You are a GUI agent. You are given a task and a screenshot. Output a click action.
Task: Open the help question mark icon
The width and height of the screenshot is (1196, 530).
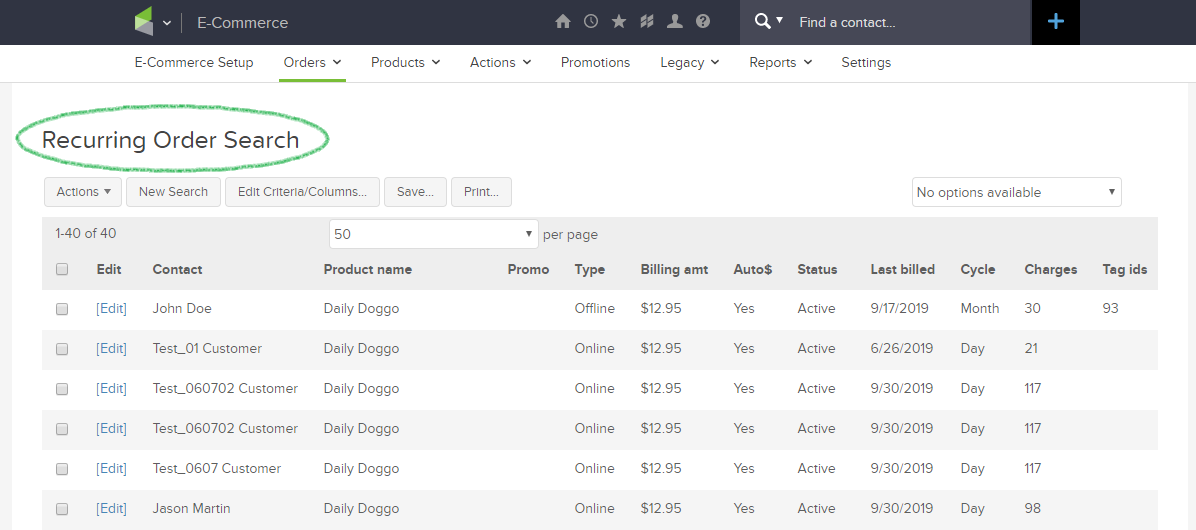coord(703,22)
